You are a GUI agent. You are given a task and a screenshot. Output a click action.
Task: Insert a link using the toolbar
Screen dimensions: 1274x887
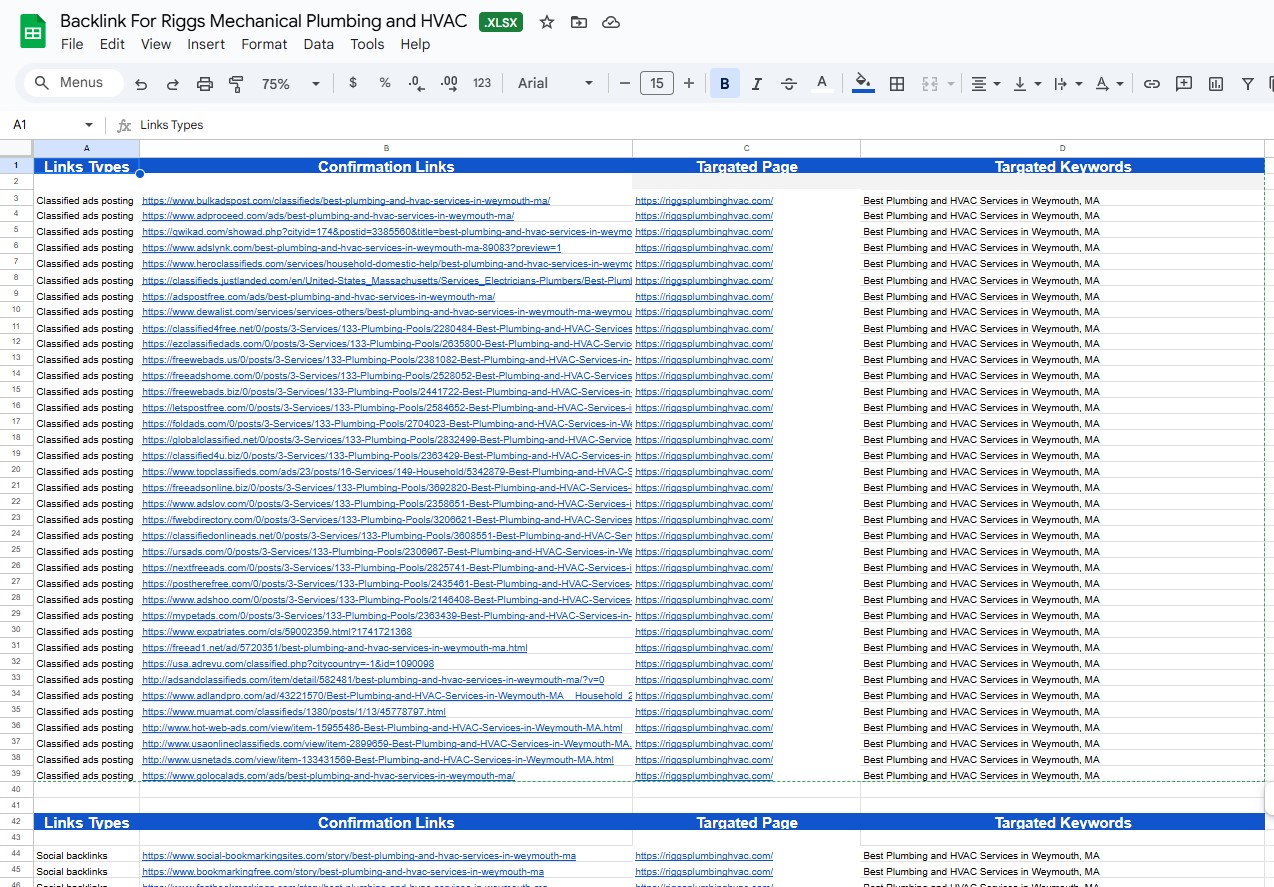1152,84
